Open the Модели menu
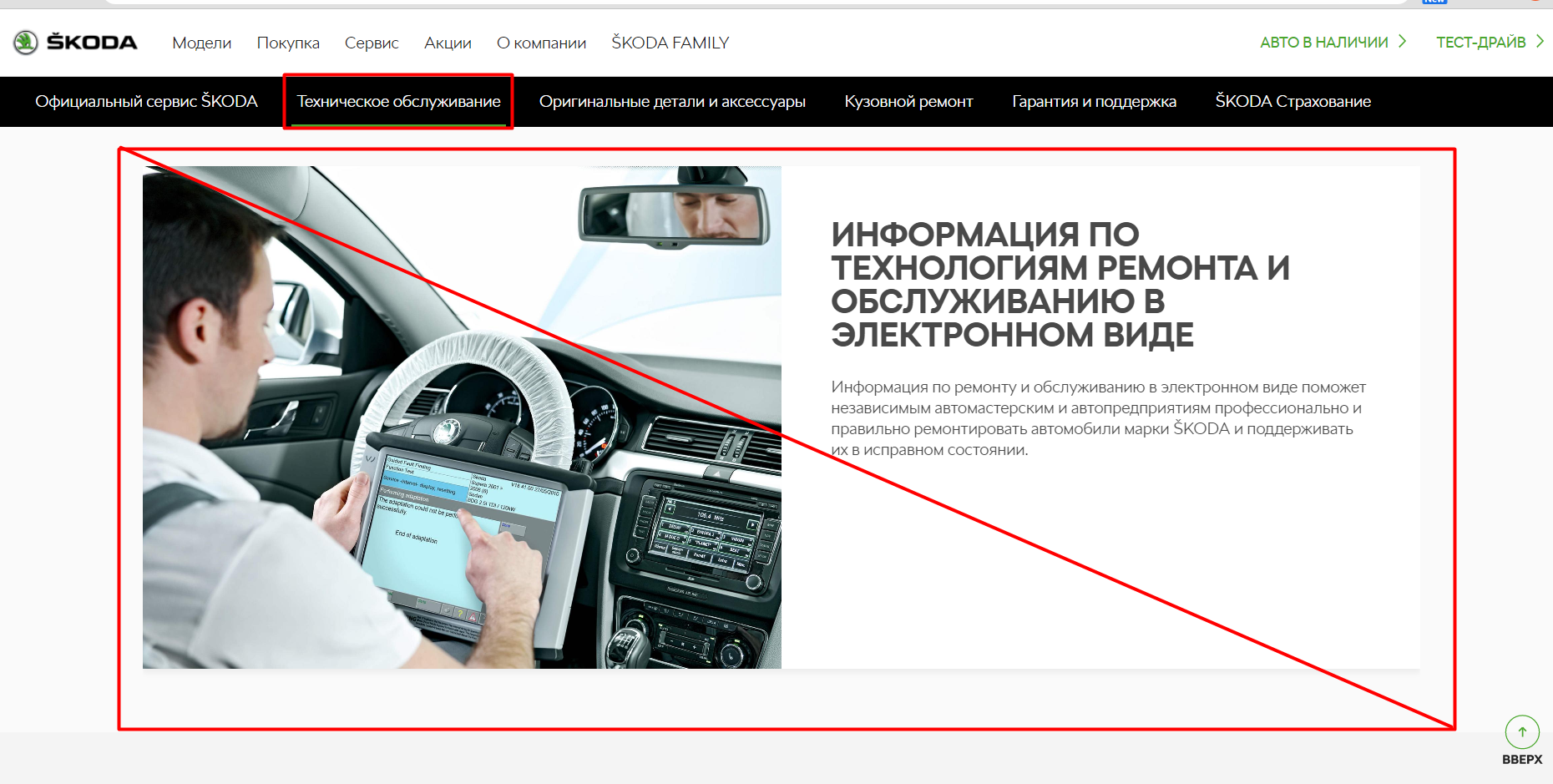Image resolution: width=1553 pixels, height=784 pixels. [201, 43]
